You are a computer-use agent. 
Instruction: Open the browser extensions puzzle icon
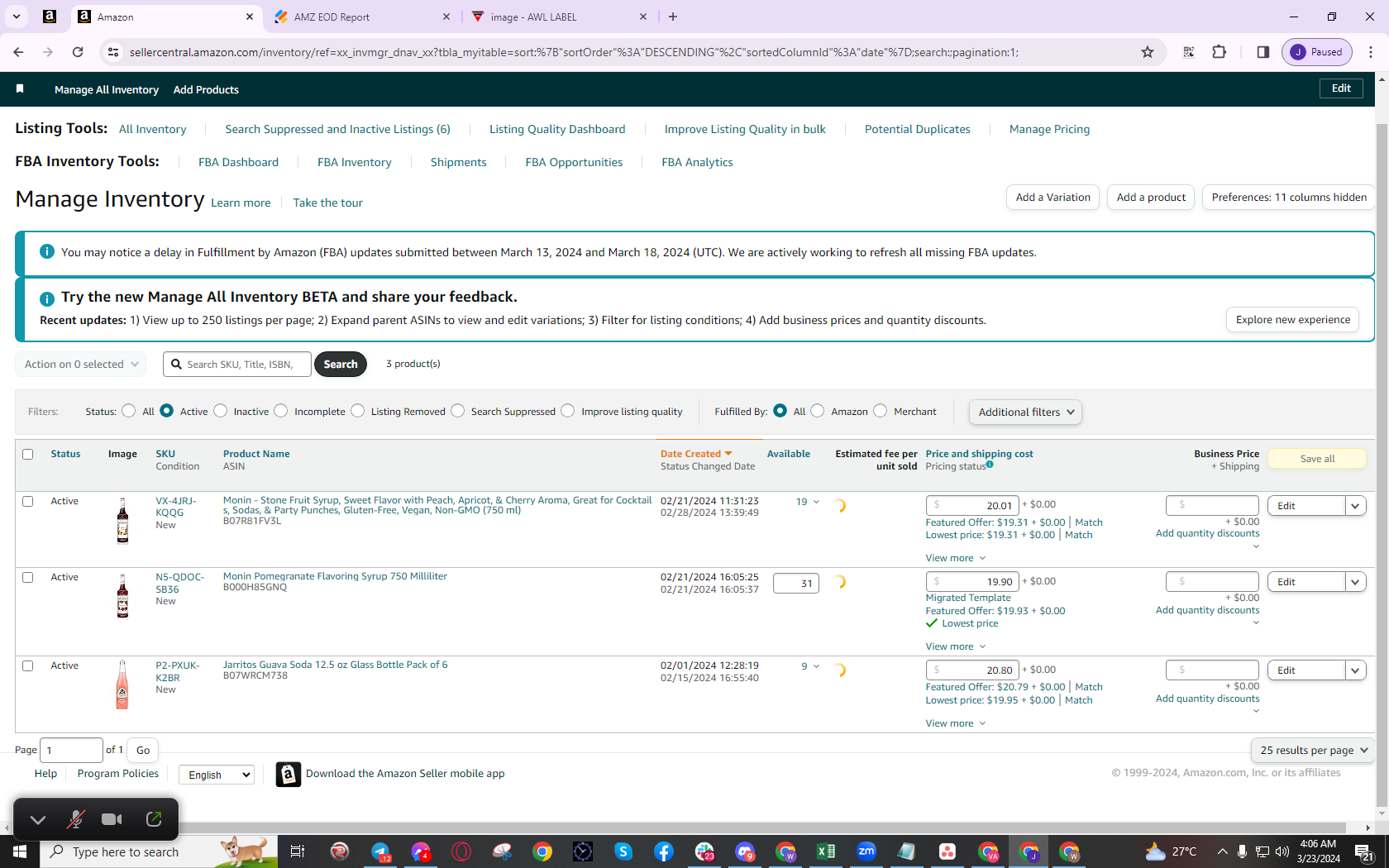tap(1219, 52)
